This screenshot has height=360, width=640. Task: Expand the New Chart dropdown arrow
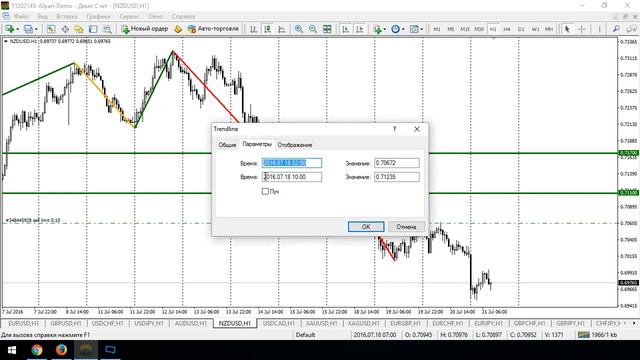[17, 29]
